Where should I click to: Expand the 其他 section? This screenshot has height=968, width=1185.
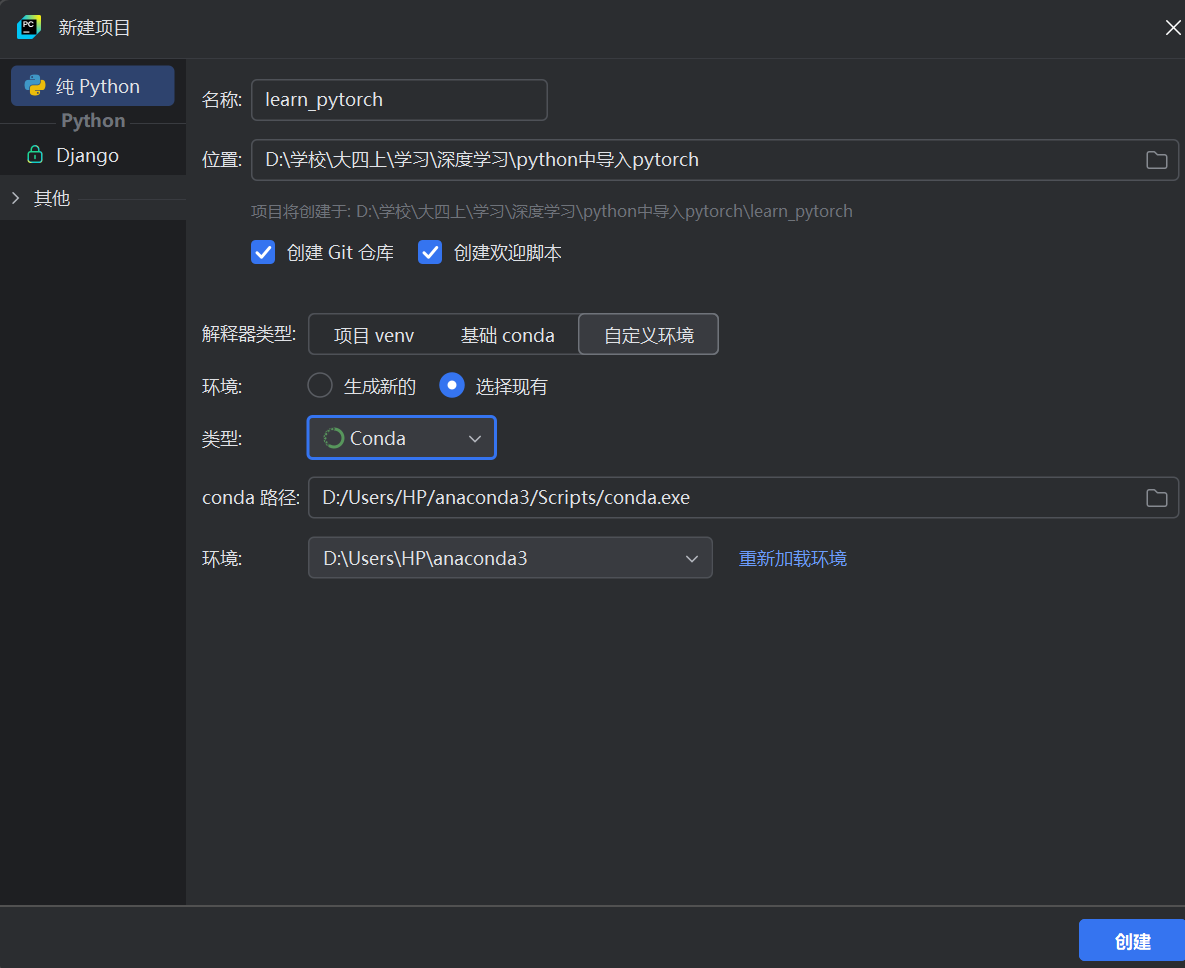point(16,198)
